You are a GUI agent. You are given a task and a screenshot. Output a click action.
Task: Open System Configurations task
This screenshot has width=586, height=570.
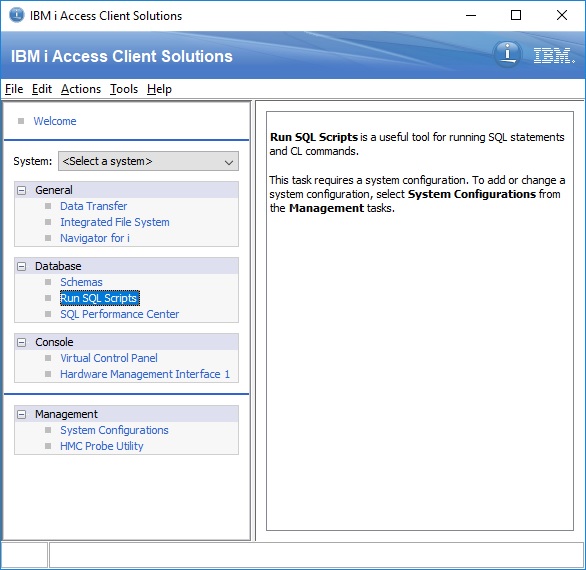tap(114, 430)
